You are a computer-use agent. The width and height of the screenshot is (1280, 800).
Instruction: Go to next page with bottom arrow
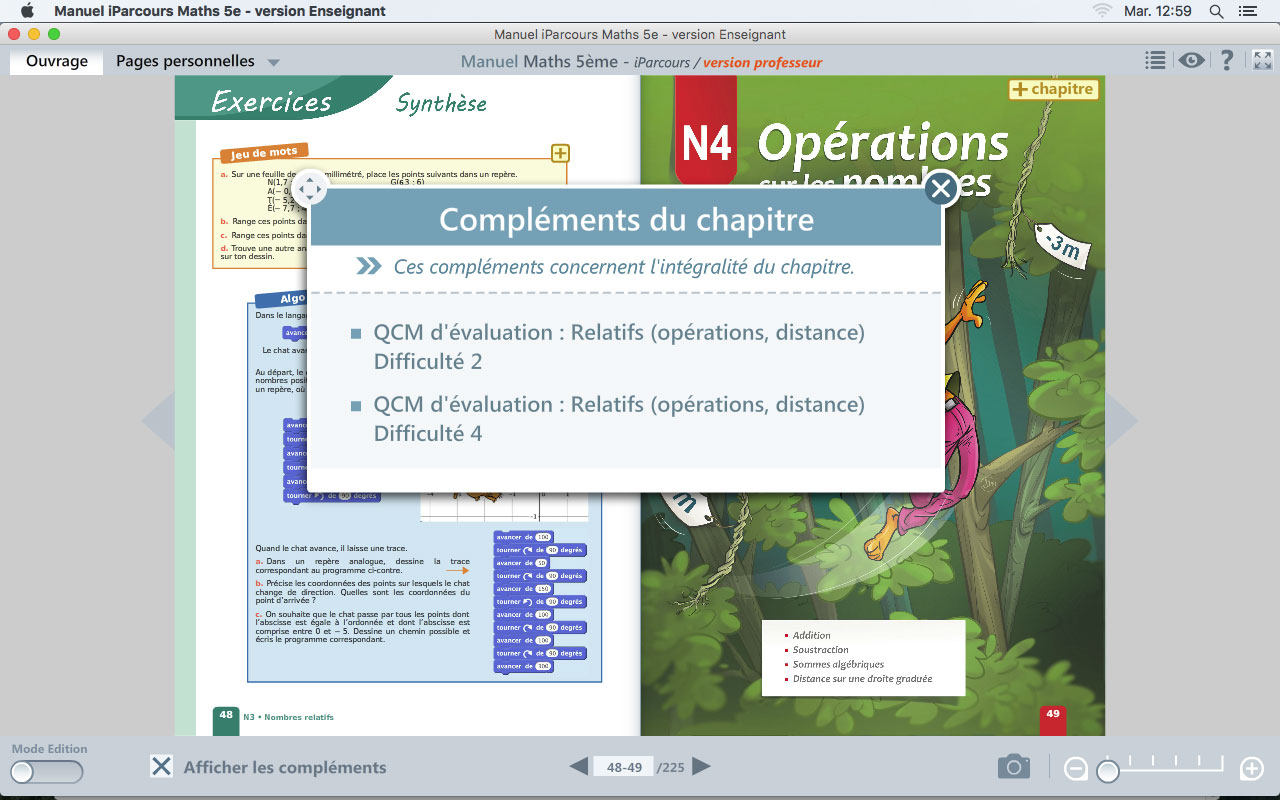click(x=702, y=767)
